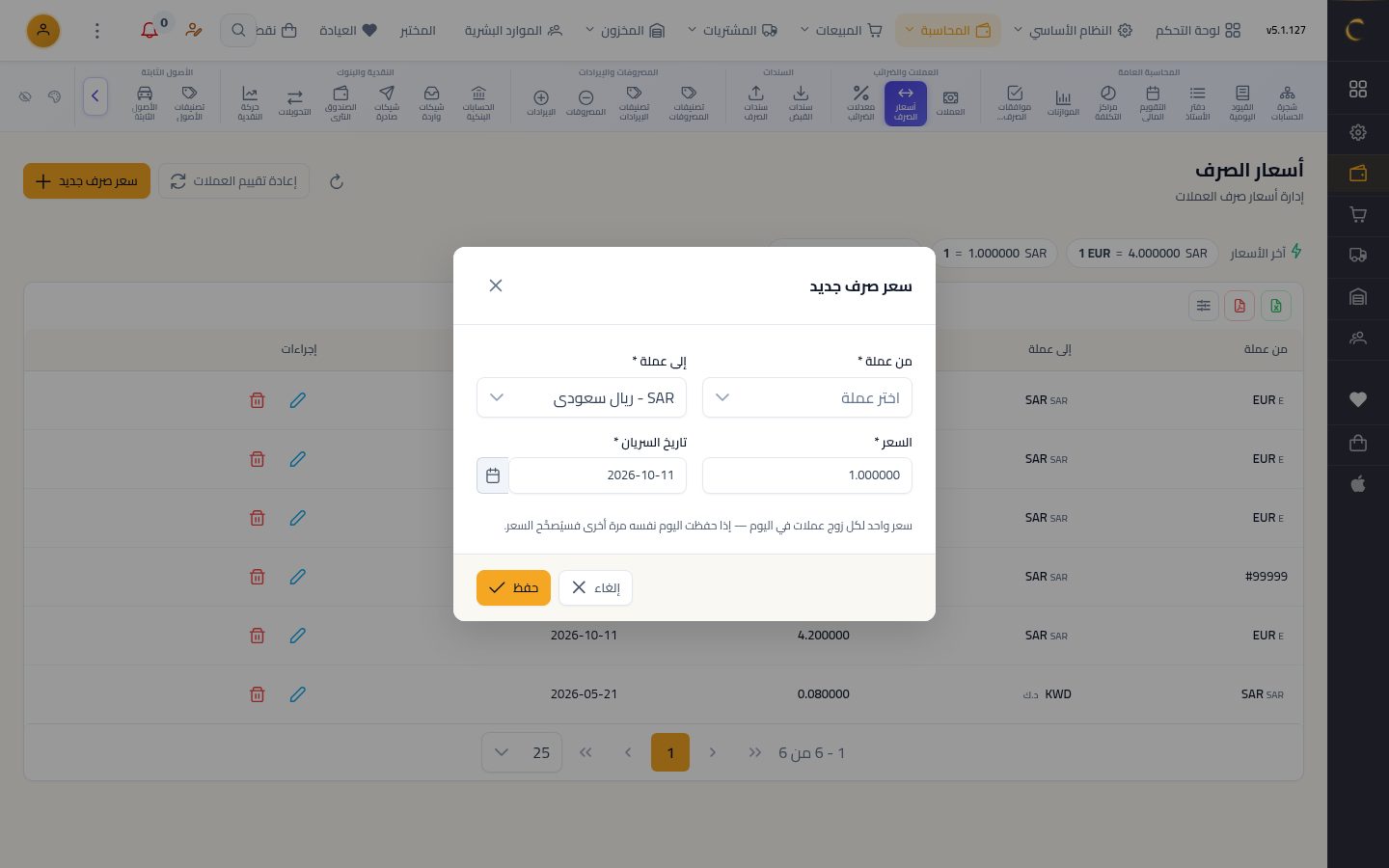Open bank accounts (الحسابات البنكية) icon

[x=478, y=103]
